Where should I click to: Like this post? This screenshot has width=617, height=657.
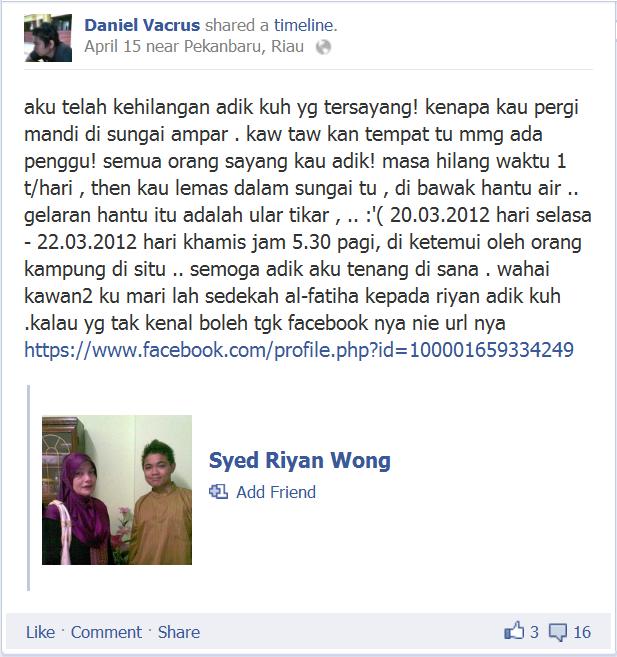(x=40, y=632)
